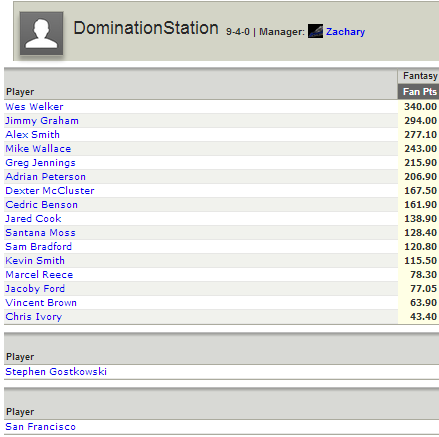View Cedric Benson player details
This screenshot has height=437, width=439.
42,205
